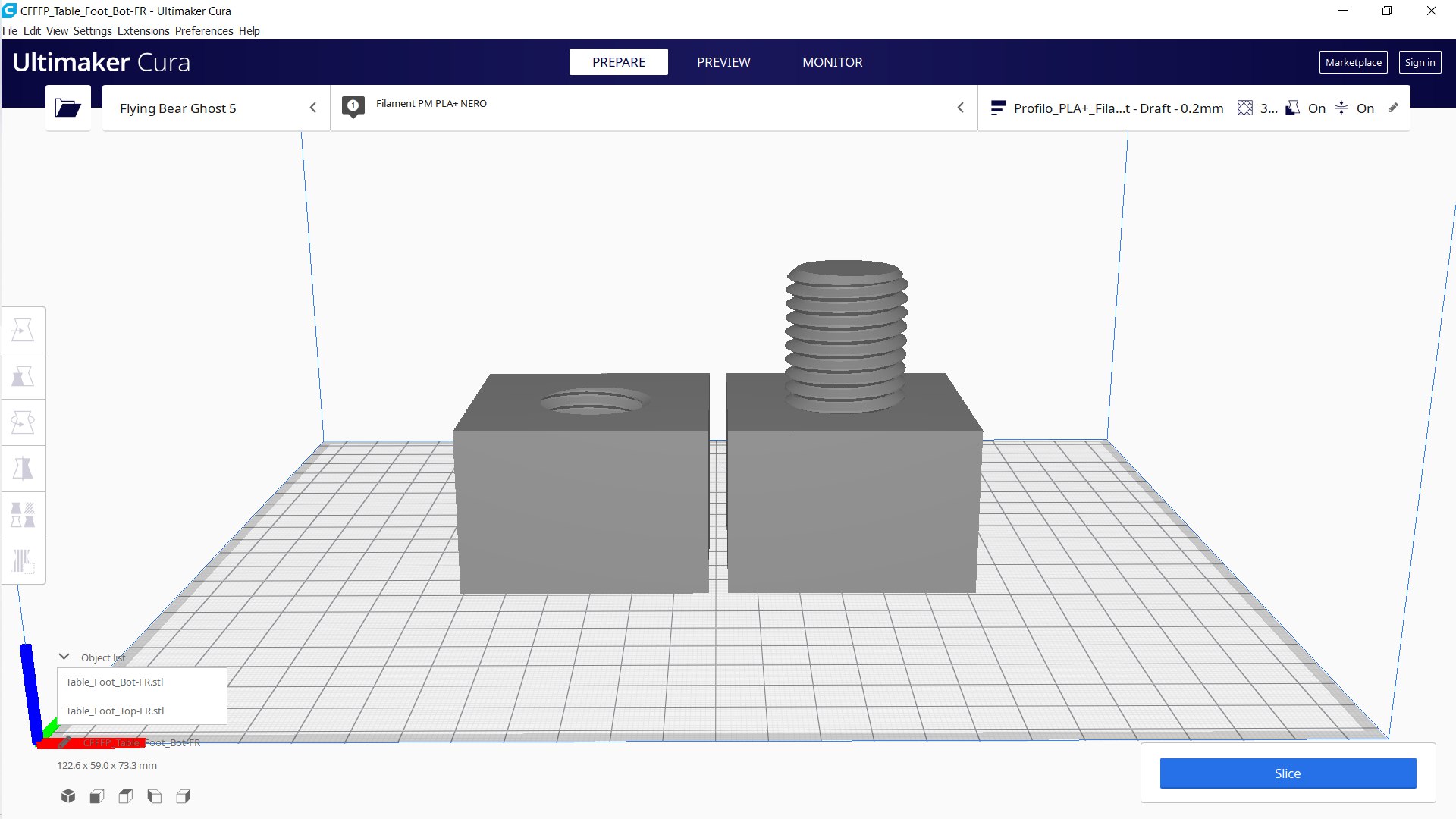1456x819 pixels.
Task: Open the File menu
Action: tap(10, 31)
